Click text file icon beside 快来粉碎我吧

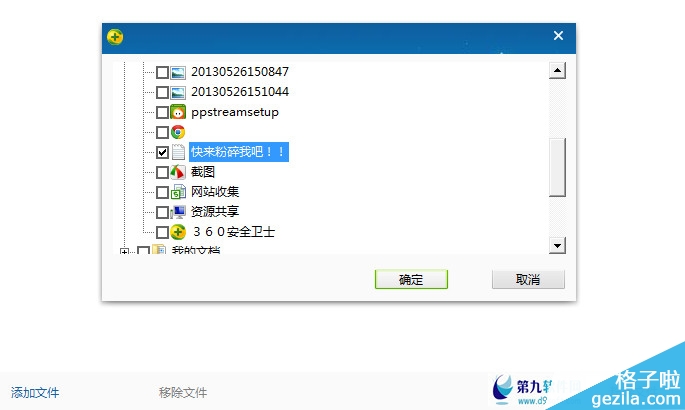coord(178,152)
